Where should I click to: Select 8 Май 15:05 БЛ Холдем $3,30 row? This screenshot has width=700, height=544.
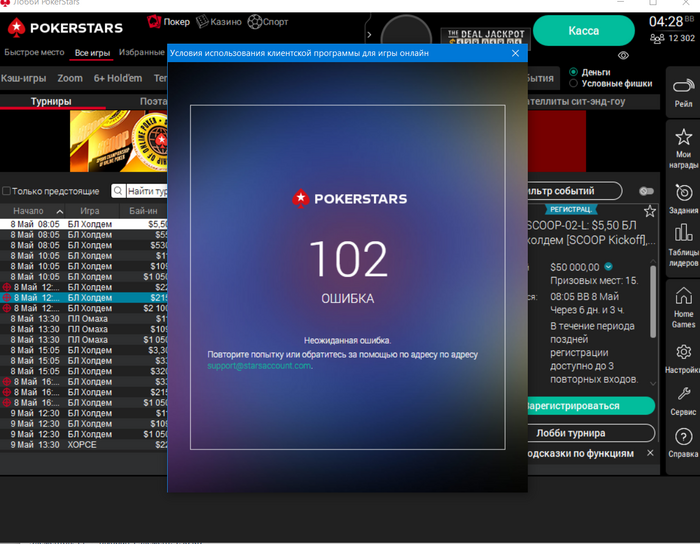[83, 350]
